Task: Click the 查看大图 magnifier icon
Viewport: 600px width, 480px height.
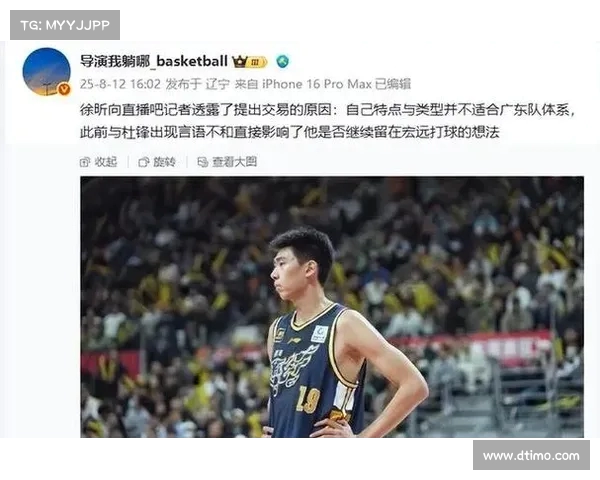Action: (202, 162)
